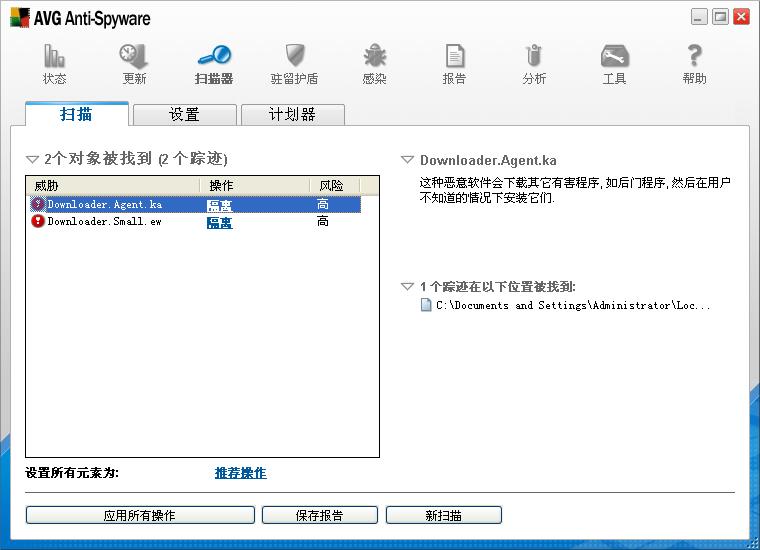Collapse the 1个踪迹在以下位置被找到 section triangle
Image resolution: width=760 pixels, height=550 pixels.
pyautogui.click(x=407, y=286)
